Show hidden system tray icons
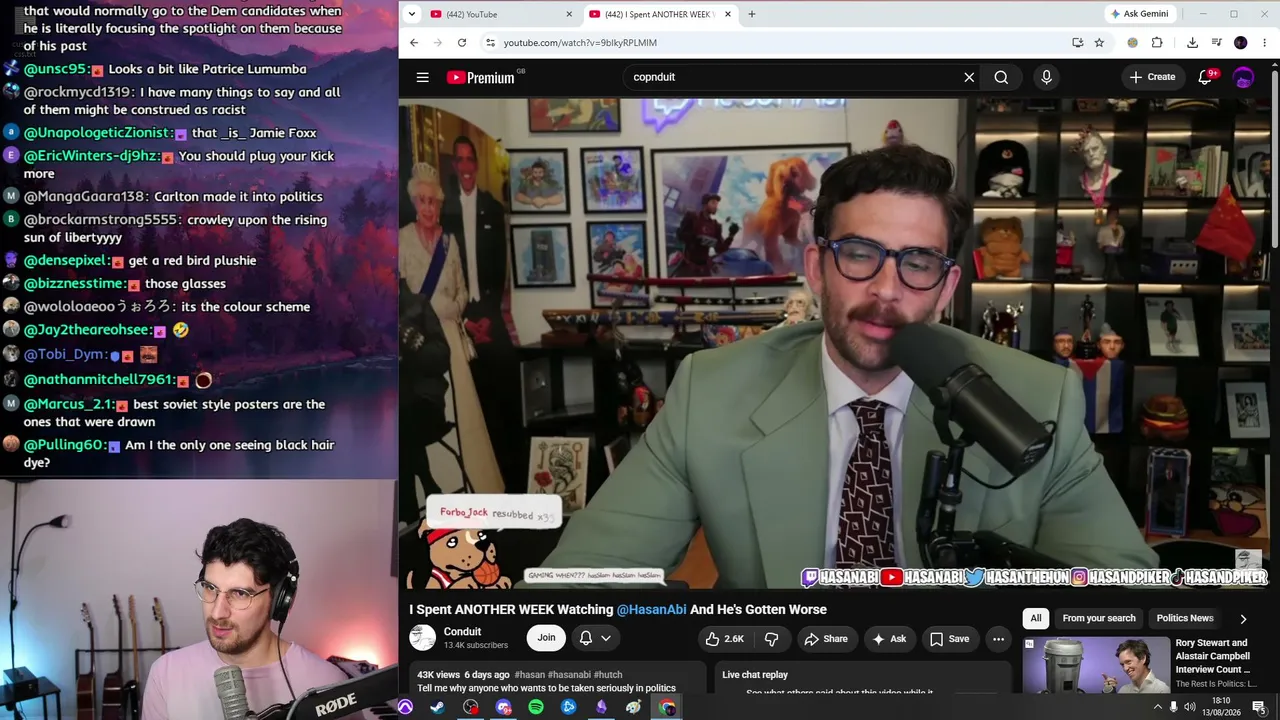The height and width of the screenshot is (720, 1280). pyautogui.click(x=1158, y=707)
